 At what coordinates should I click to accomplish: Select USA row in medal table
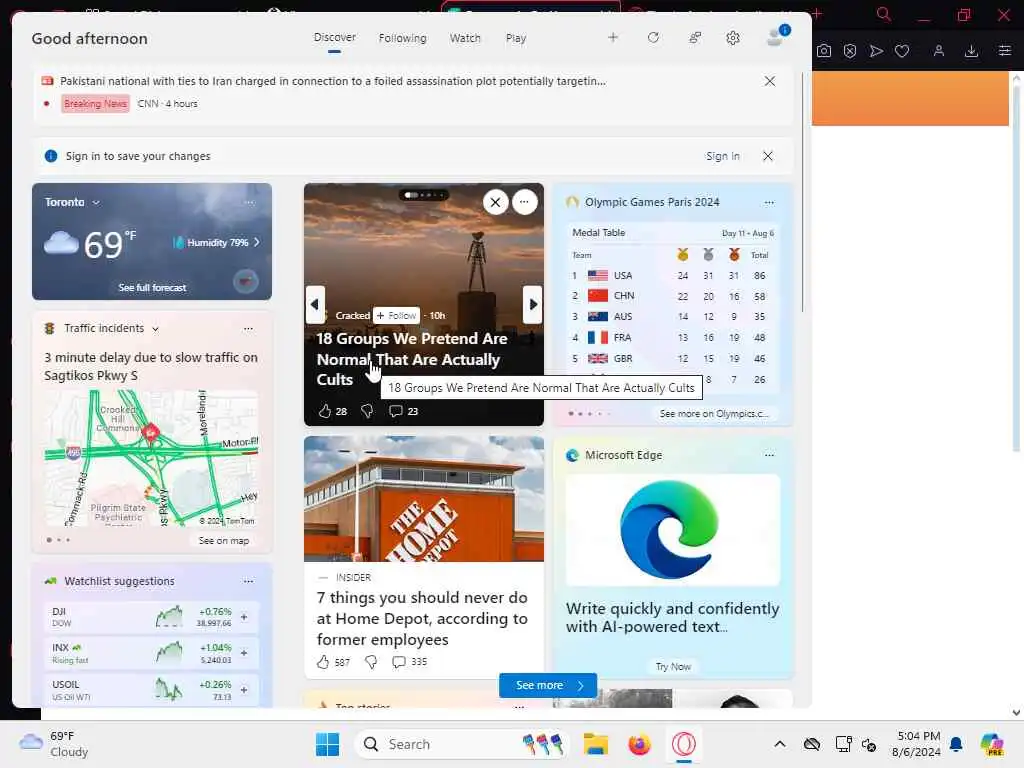[673, 276]
